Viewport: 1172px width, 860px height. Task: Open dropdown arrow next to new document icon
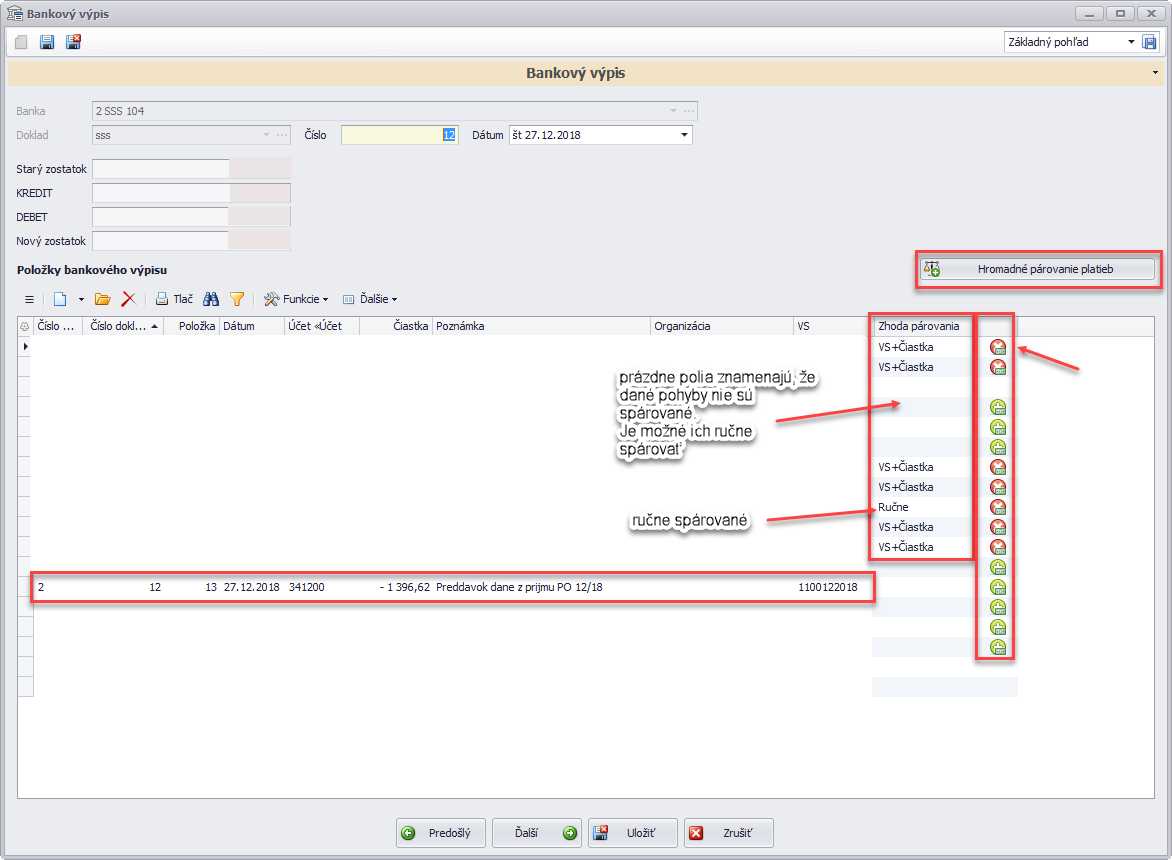pyautogui.click(x=81, y=299)
